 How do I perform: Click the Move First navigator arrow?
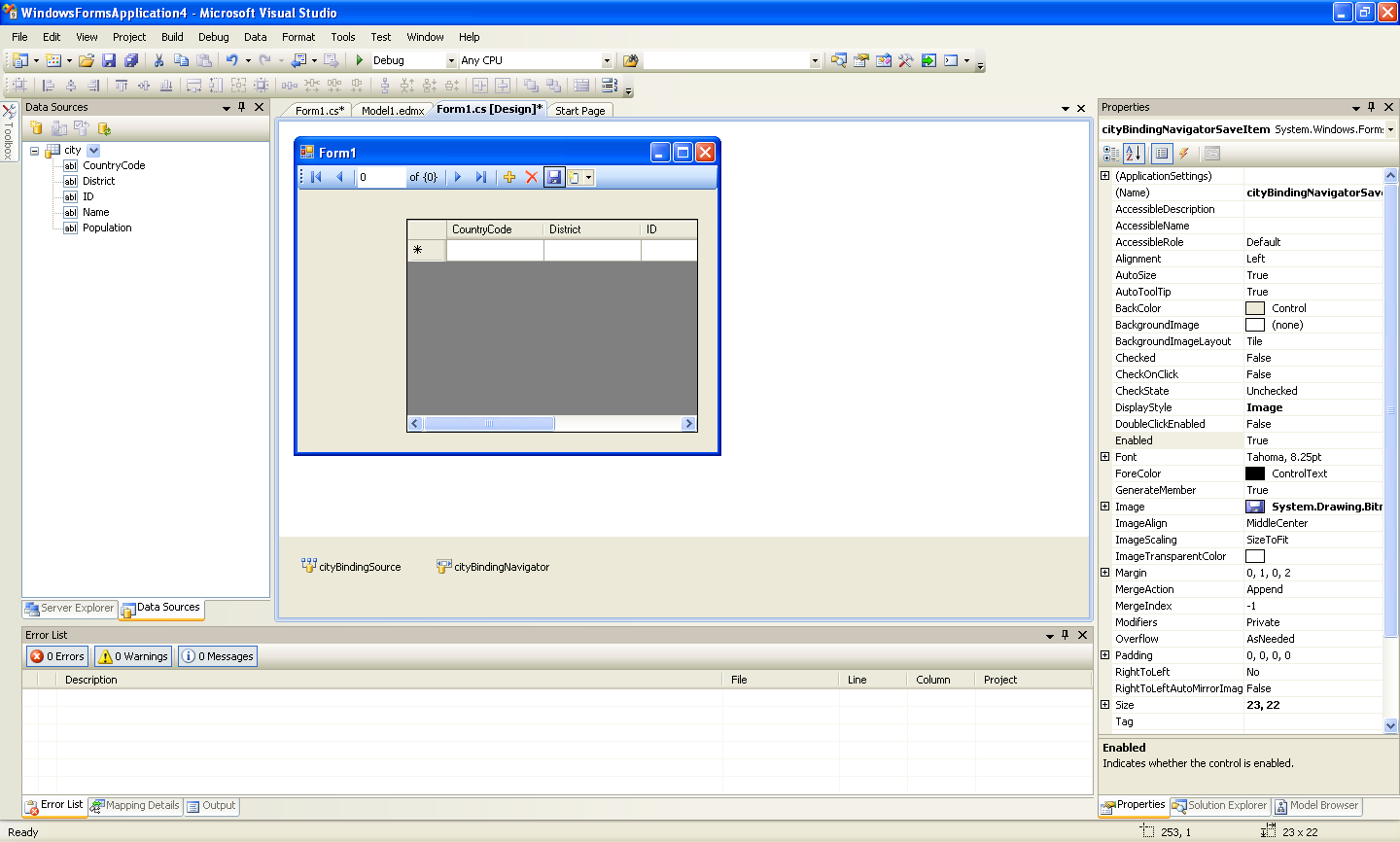click(x=316, y=177)
